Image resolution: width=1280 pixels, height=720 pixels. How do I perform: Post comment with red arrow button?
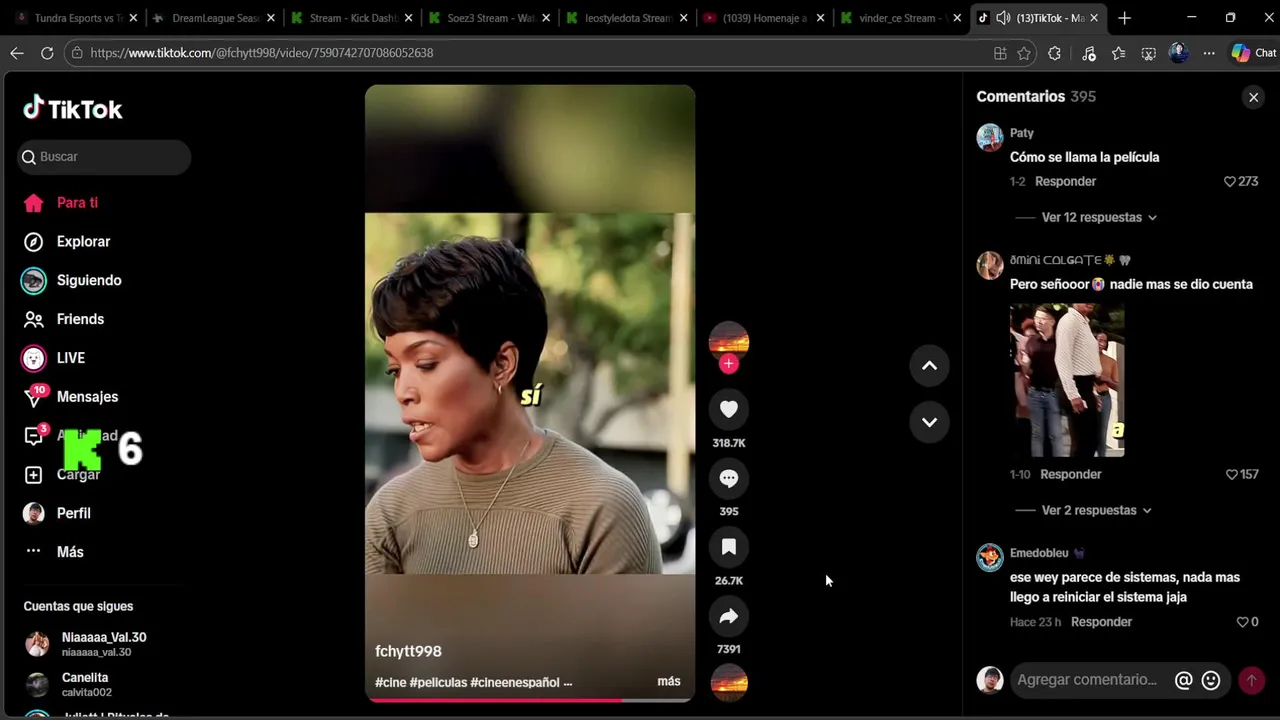tap(1251, 680)
